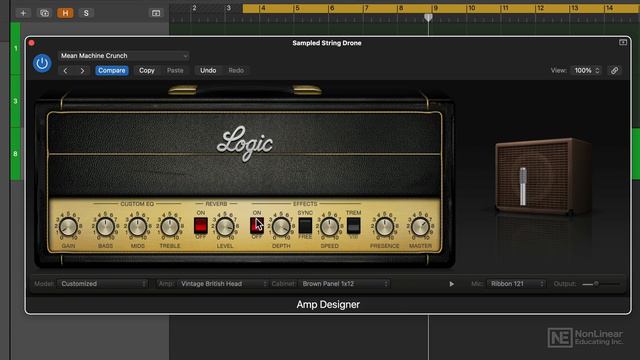Select track number 3 in track list
The image size is (640, 360).
(16, 101)
